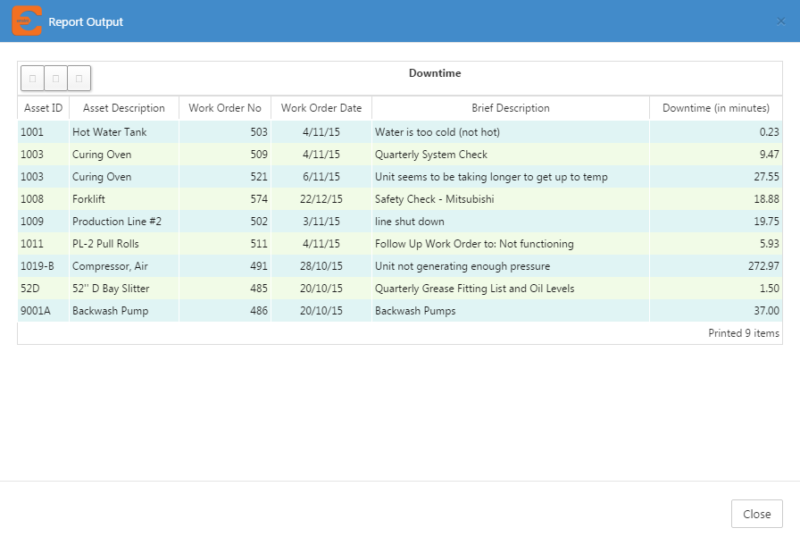The height and width of the screenshot is (545, 800).
Task: Sort by Asset ID column header
Action: pyautogui.click(x=43, y=108)
